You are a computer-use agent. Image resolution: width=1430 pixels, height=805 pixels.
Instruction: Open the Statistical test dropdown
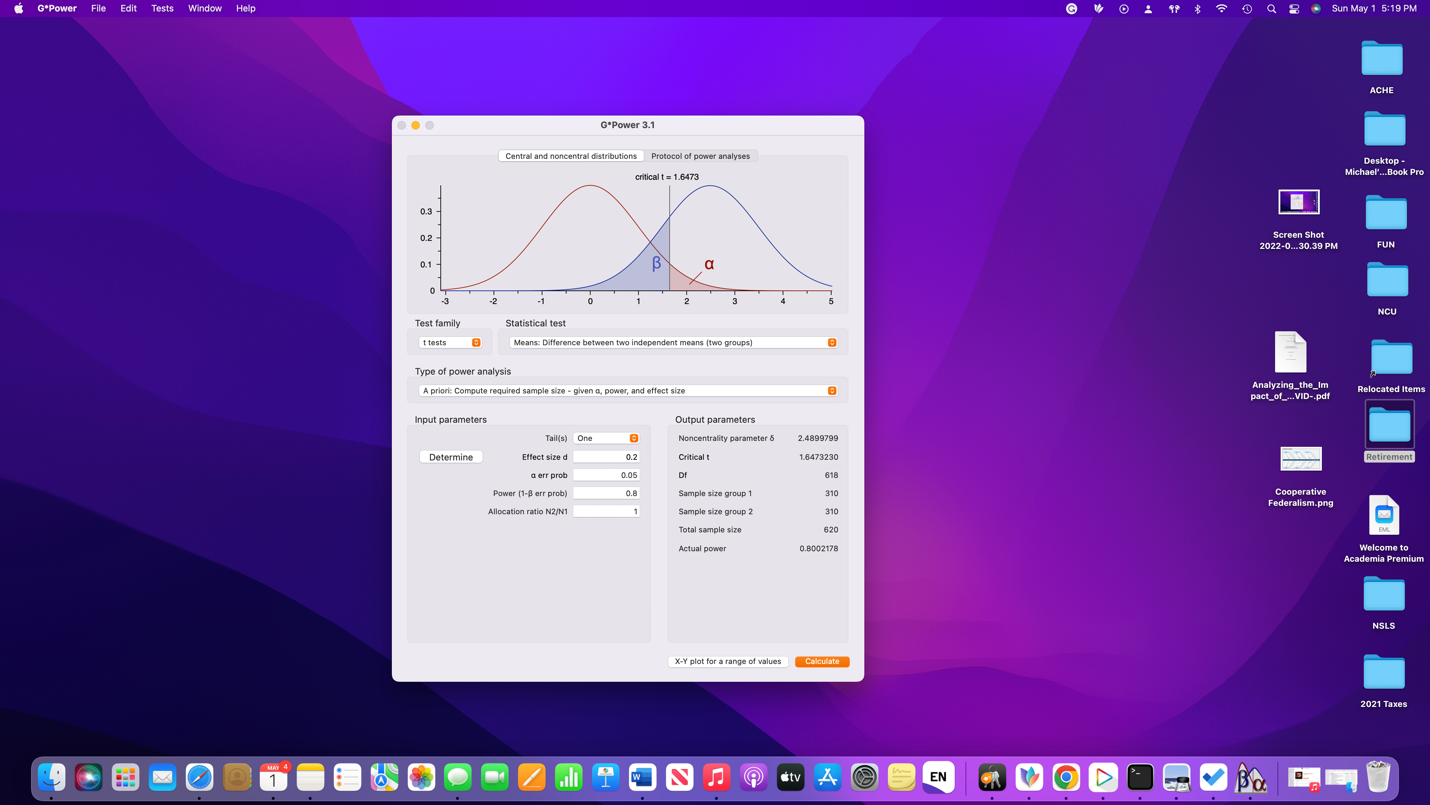point(673,343)
